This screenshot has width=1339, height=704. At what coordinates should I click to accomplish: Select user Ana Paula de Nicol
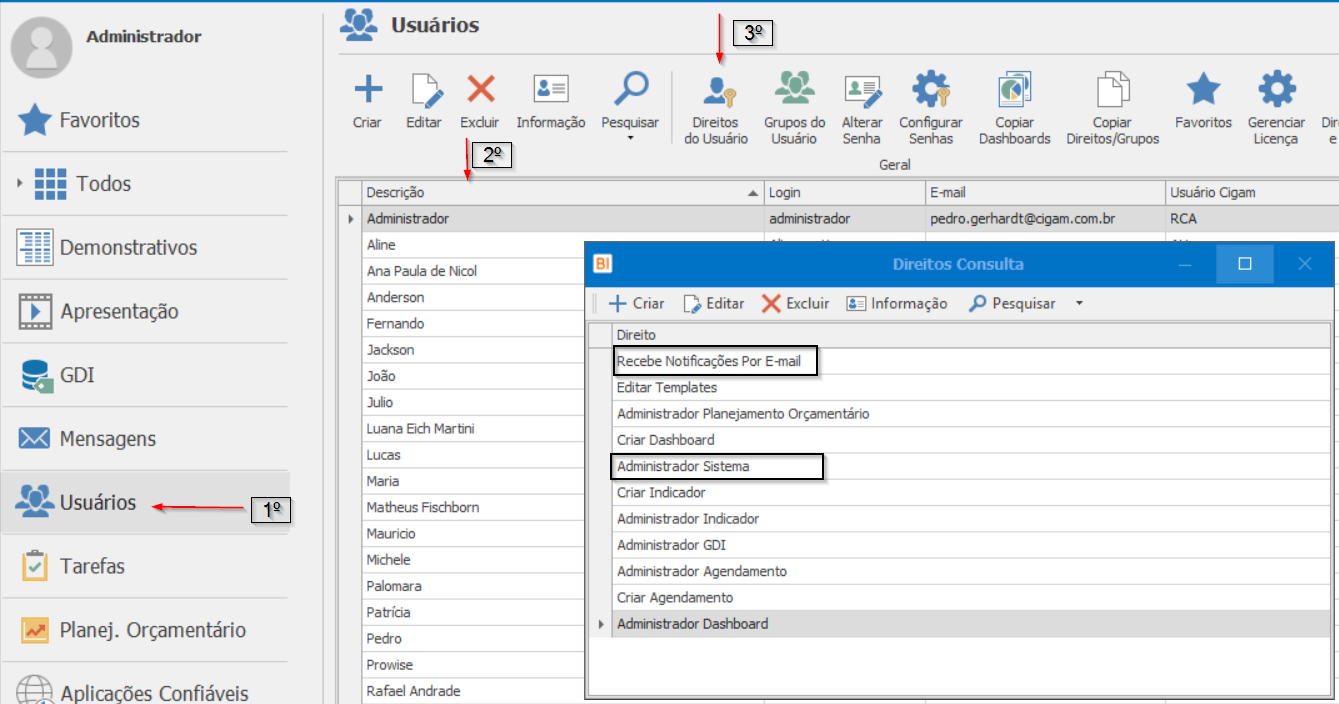[473, 271]
